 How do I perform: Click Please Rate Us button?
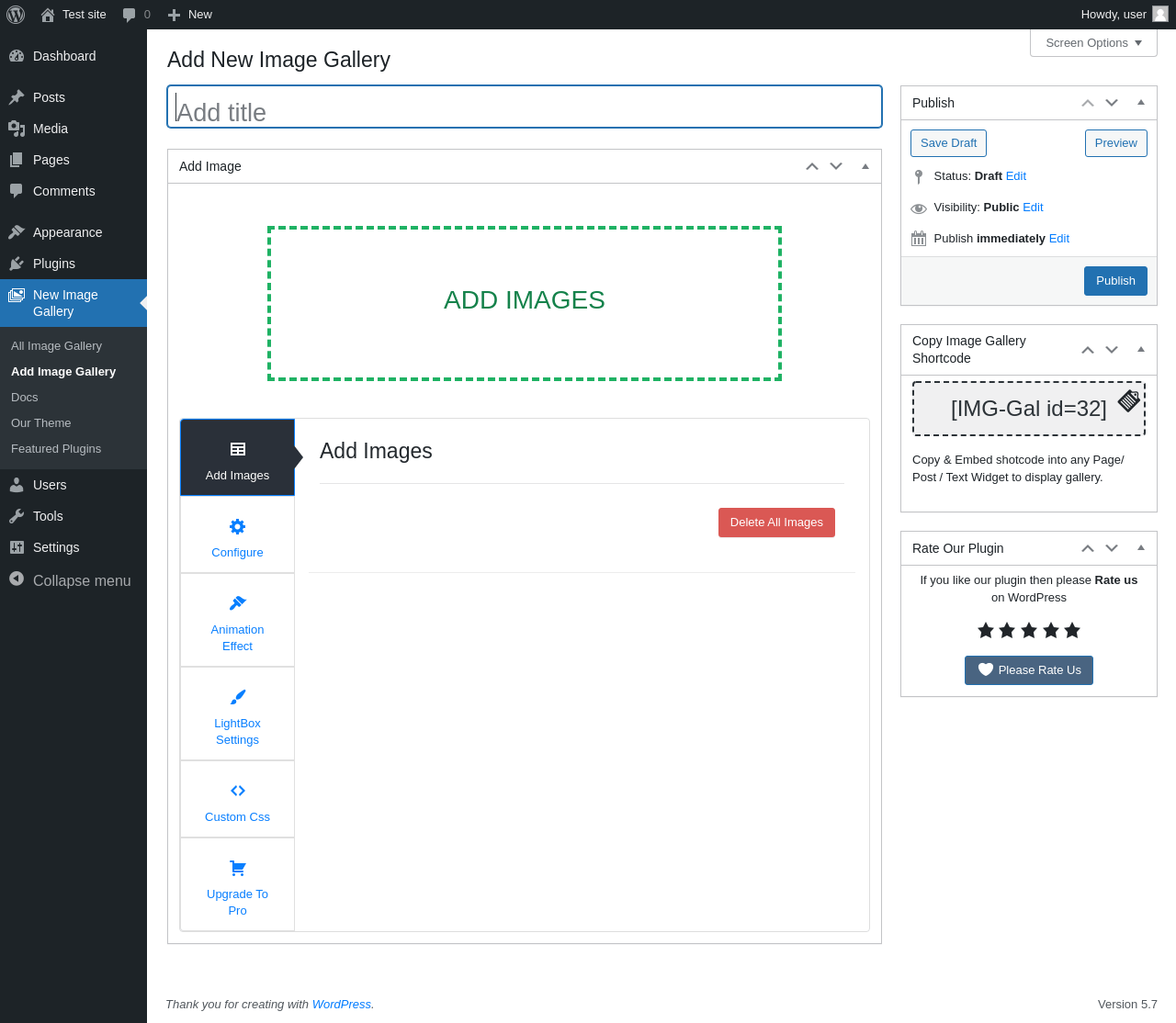click(1029, 670)
